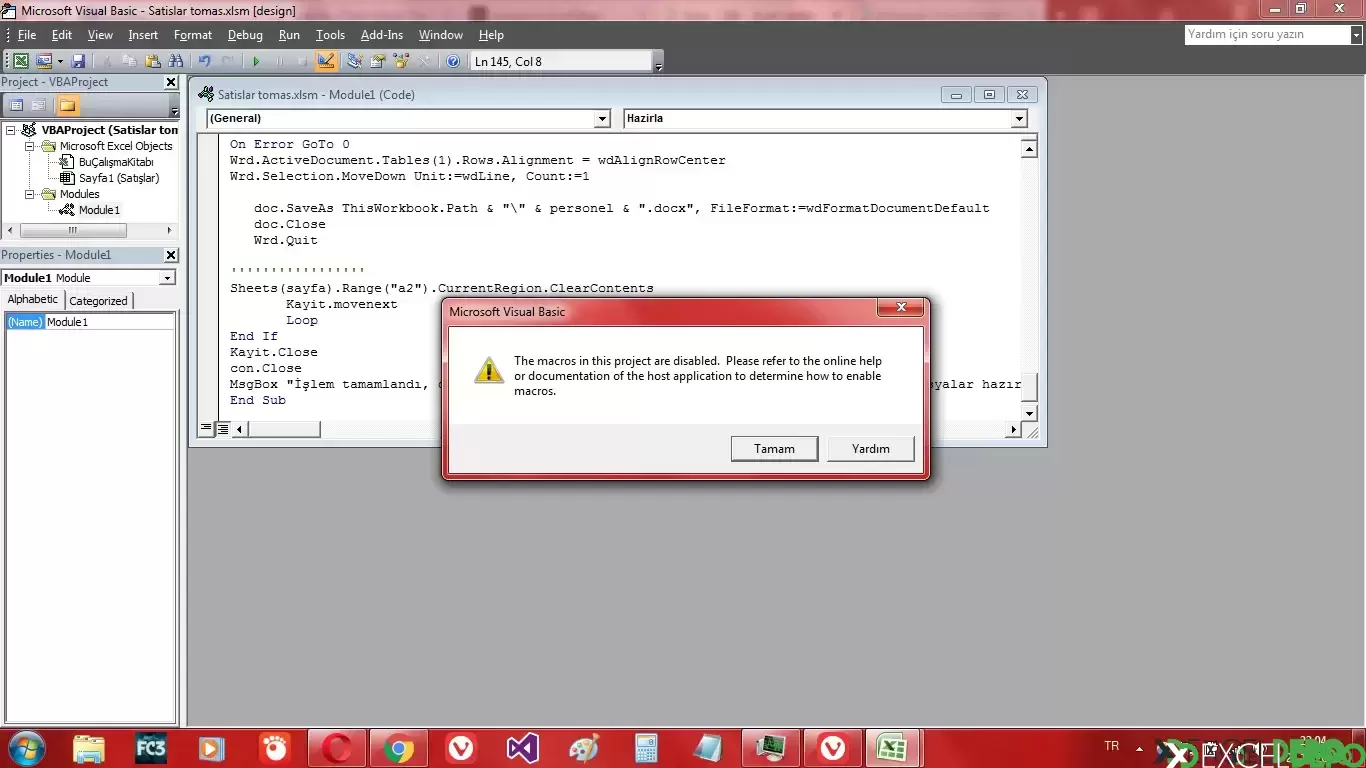
Task: Switch to the Alphabetic tab
Action: coord(33,299)
